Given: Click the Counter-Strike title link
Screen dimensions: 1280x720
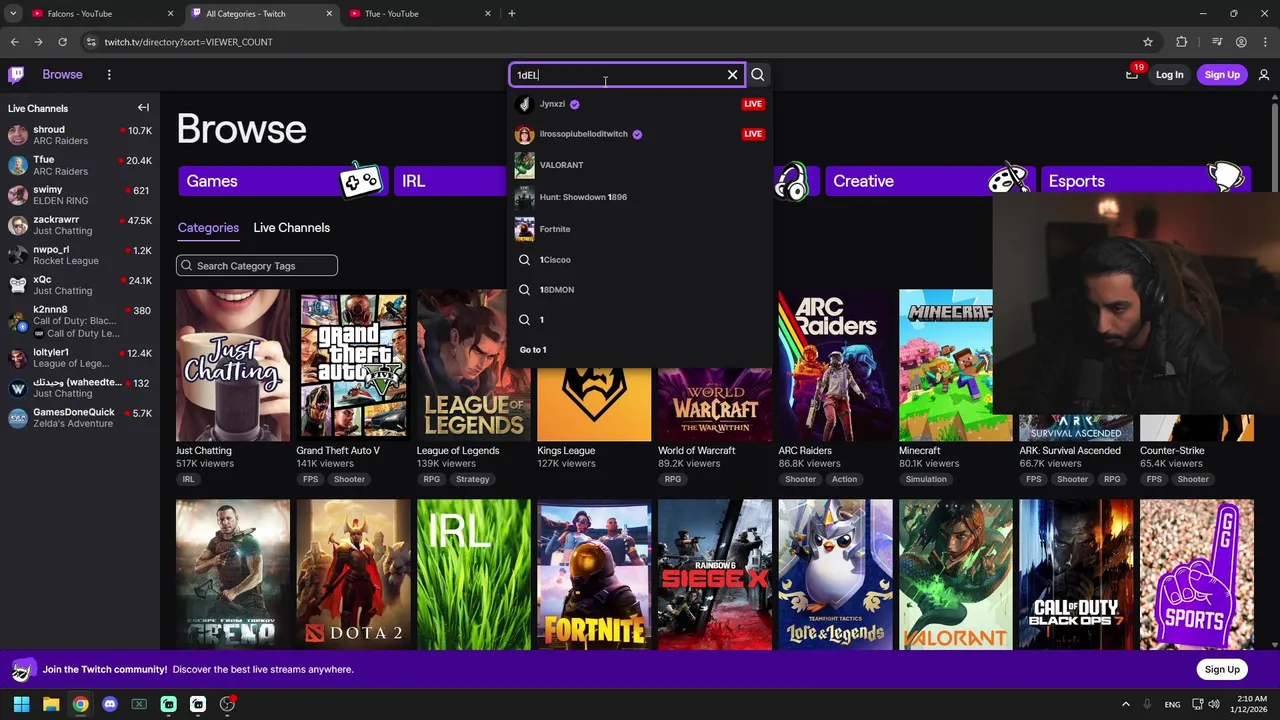Looking at the screenshot, I should (x=1172, y=451).
